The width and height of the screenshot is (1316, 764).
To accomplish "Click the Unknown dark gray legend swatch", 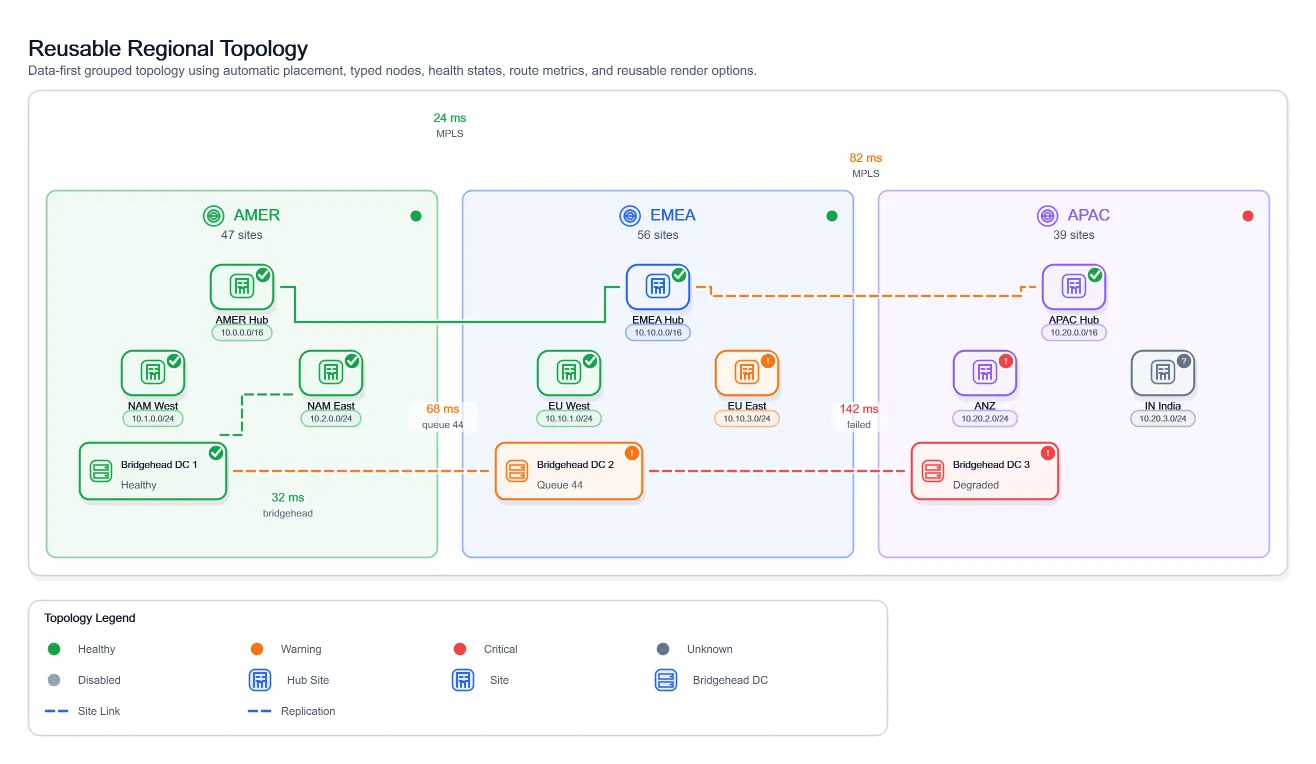I will coord(663,649).
